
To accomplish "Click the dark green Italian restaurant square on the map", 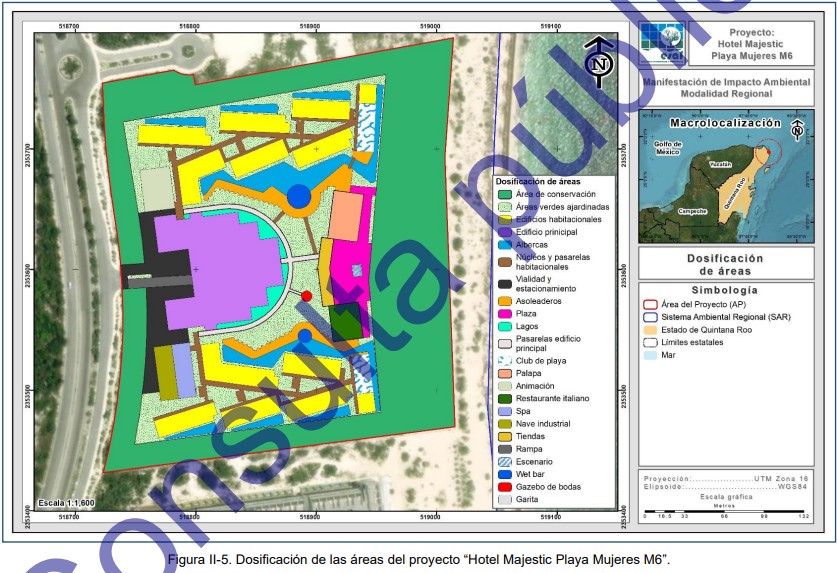I will pyautogui.click(x=345, y=321).
